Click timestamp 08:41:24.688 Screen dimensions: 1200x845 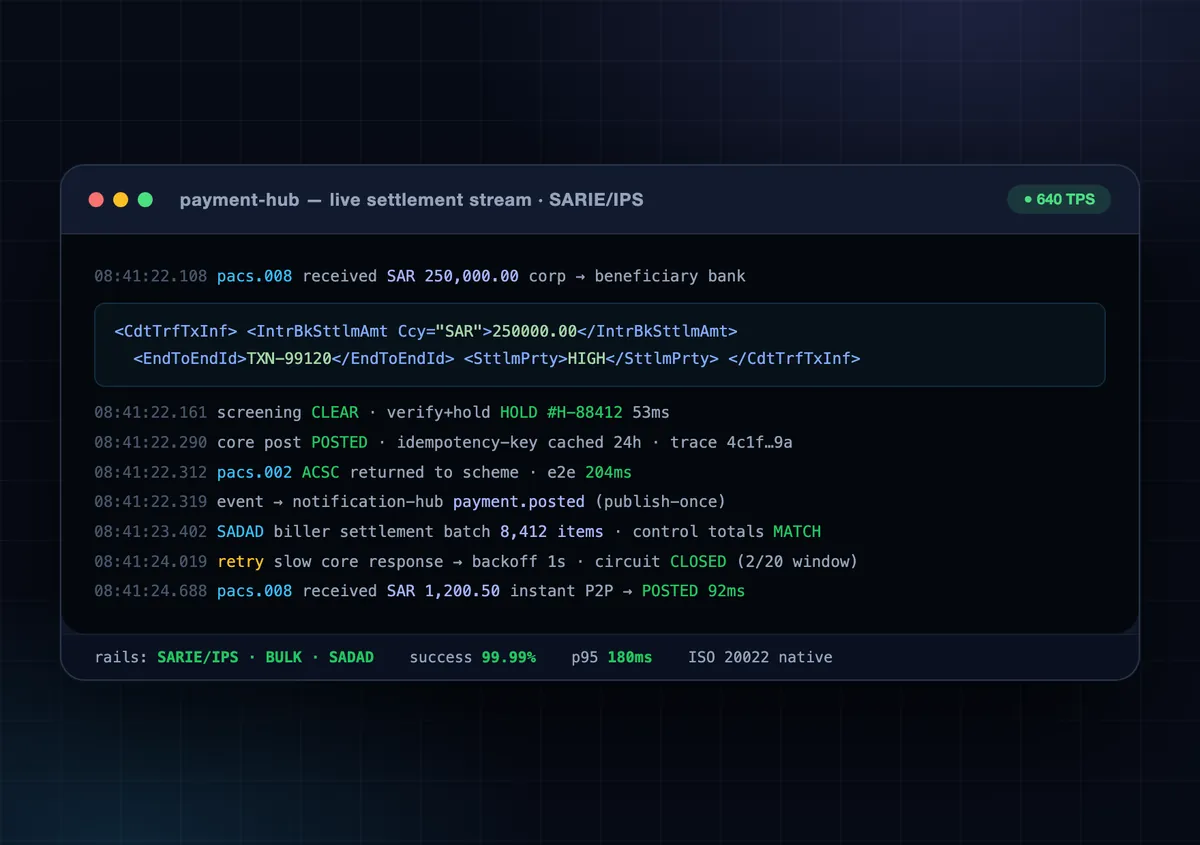coord(151,591)
